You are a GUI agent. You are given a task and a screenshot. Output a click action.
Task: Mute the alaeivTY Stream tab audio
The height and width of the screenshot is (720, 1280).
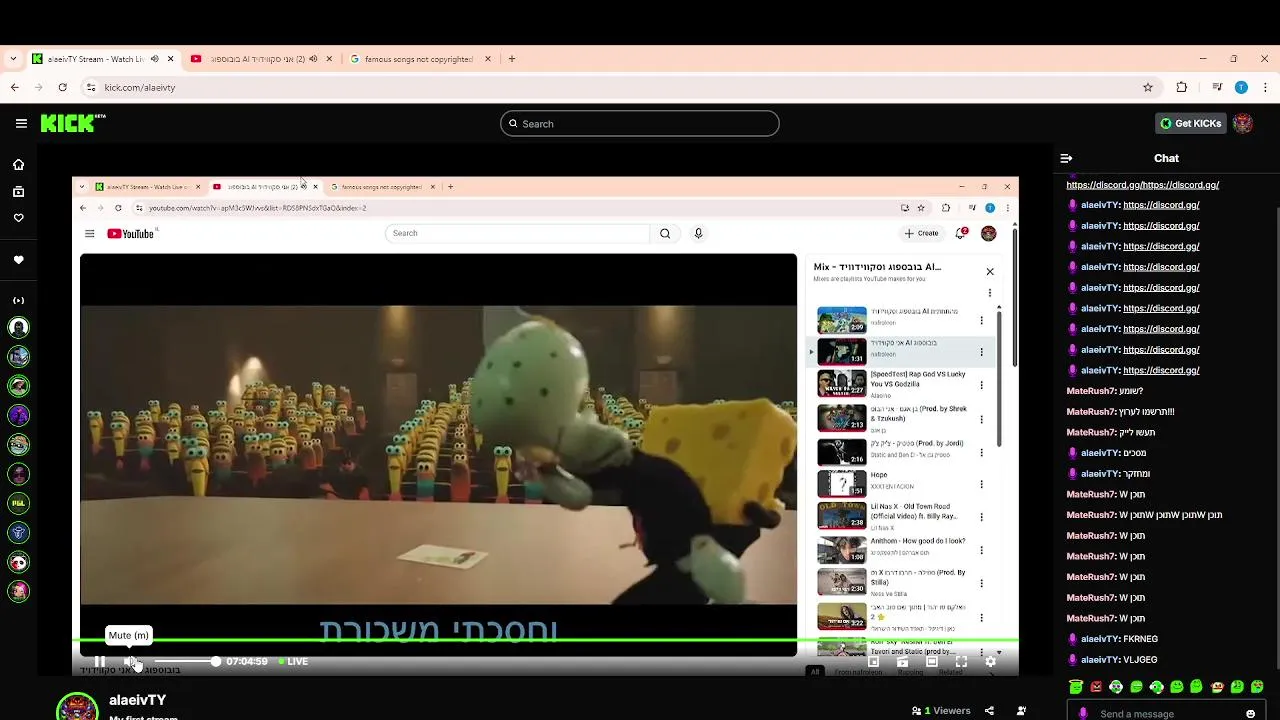[x=154, y=59]
